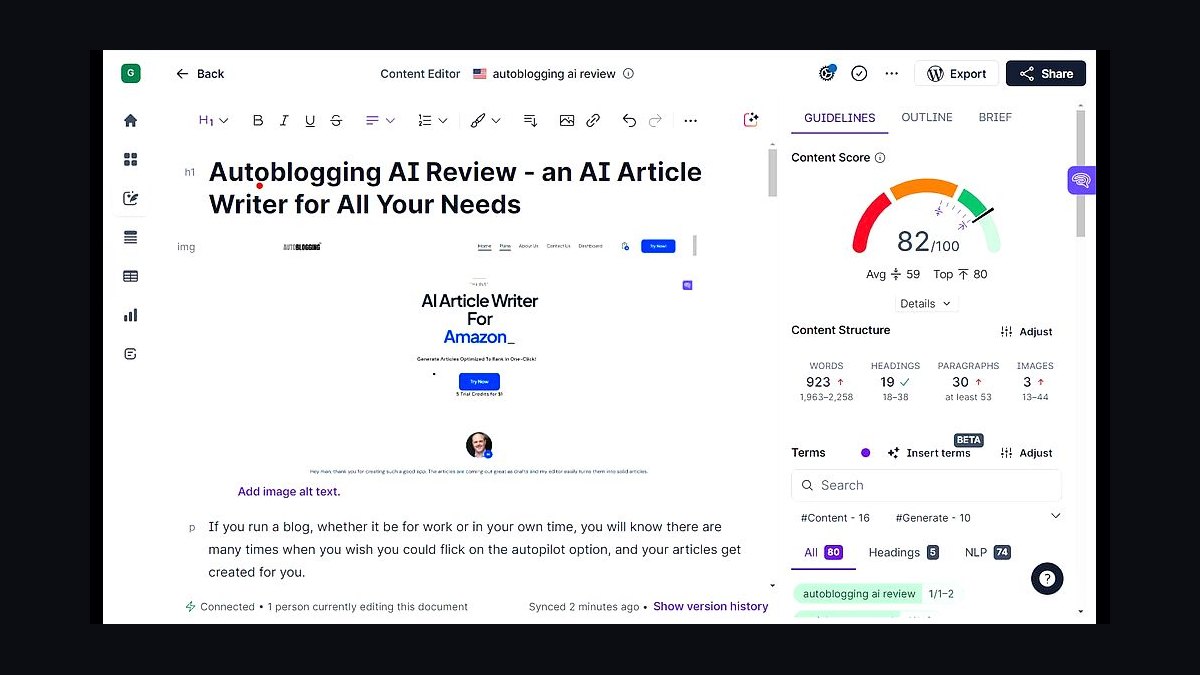The image size is (1200, 675).
Task: Open more toolbar options ellipsis
Action: pos(690,120)
